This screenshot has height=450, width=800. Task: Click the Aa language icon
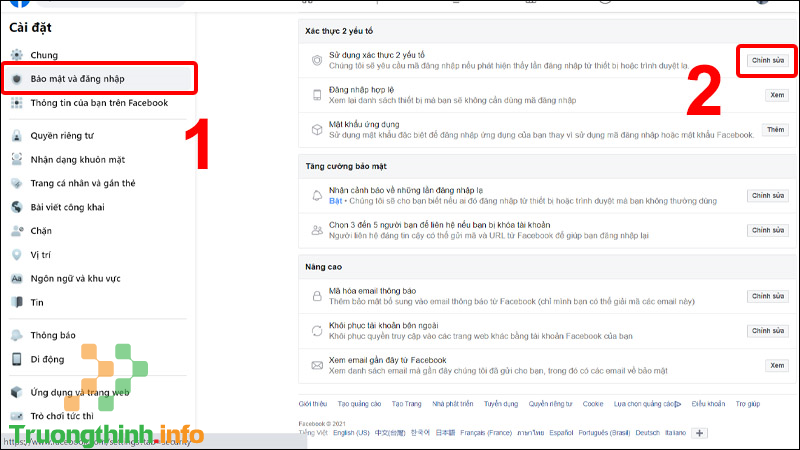17,279
